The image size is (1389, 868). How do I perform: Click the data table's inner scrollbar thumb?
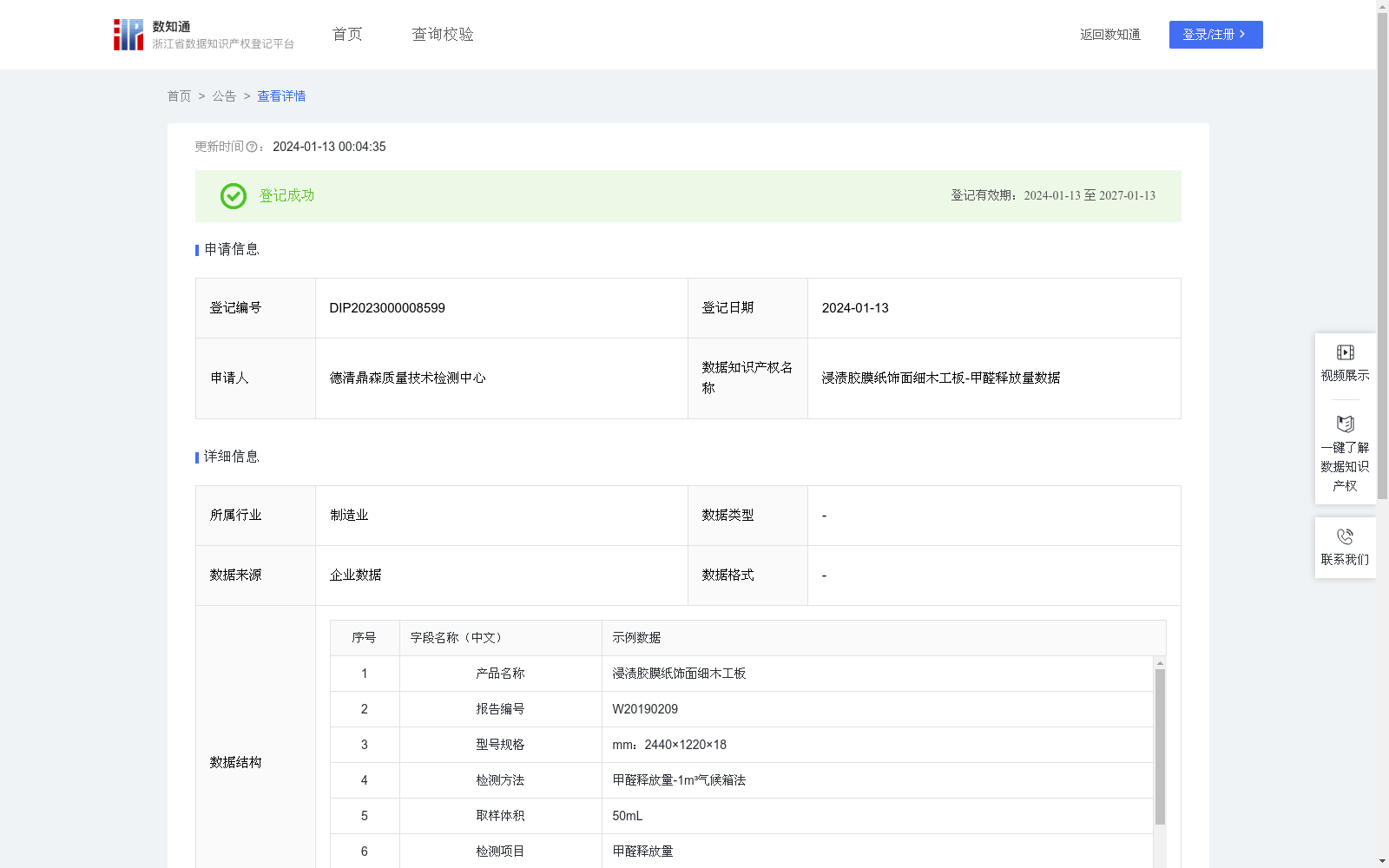click(1160, 746)
